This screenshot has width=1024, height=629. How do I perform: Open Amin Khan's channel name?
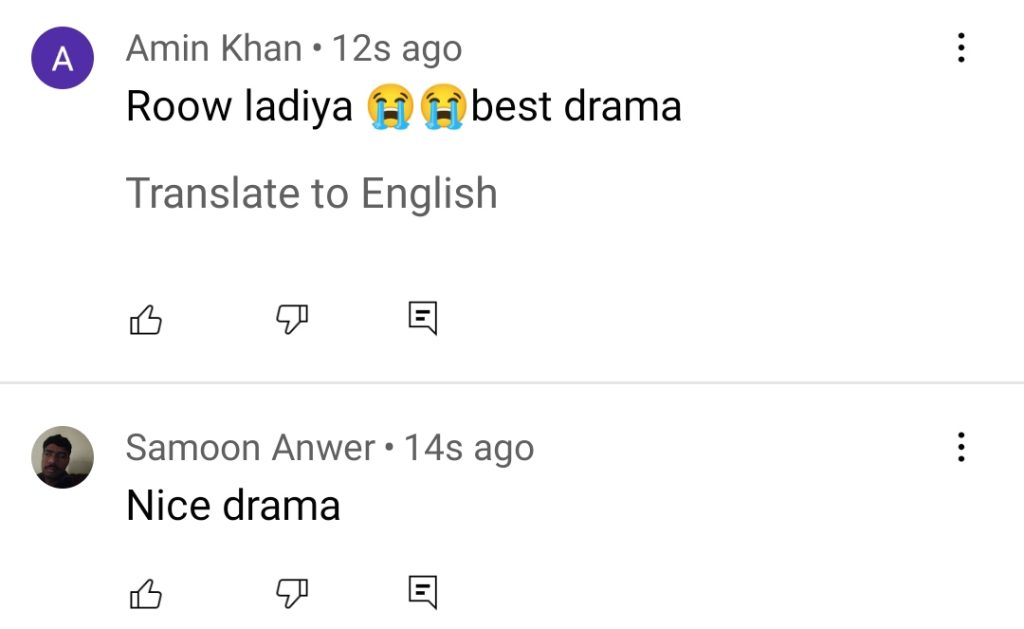click(x=214, y=48)
